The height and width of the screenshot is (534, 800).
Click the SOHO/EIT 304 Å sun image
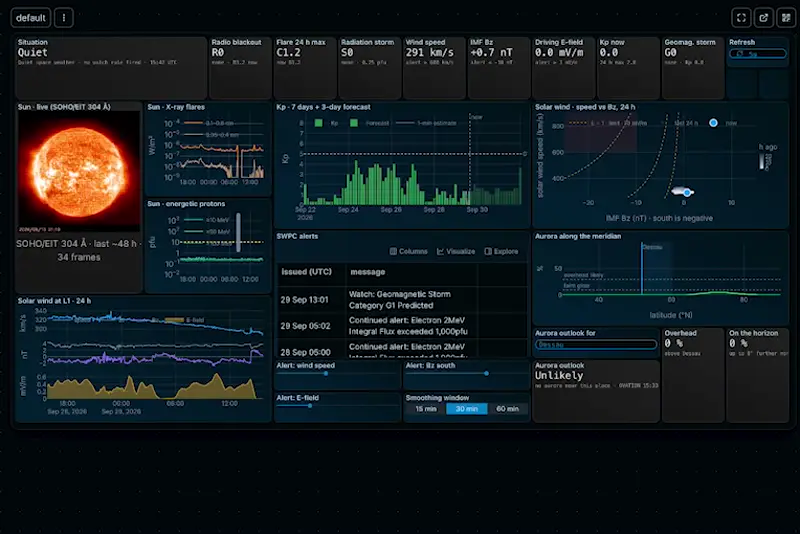tap(79, 171)
